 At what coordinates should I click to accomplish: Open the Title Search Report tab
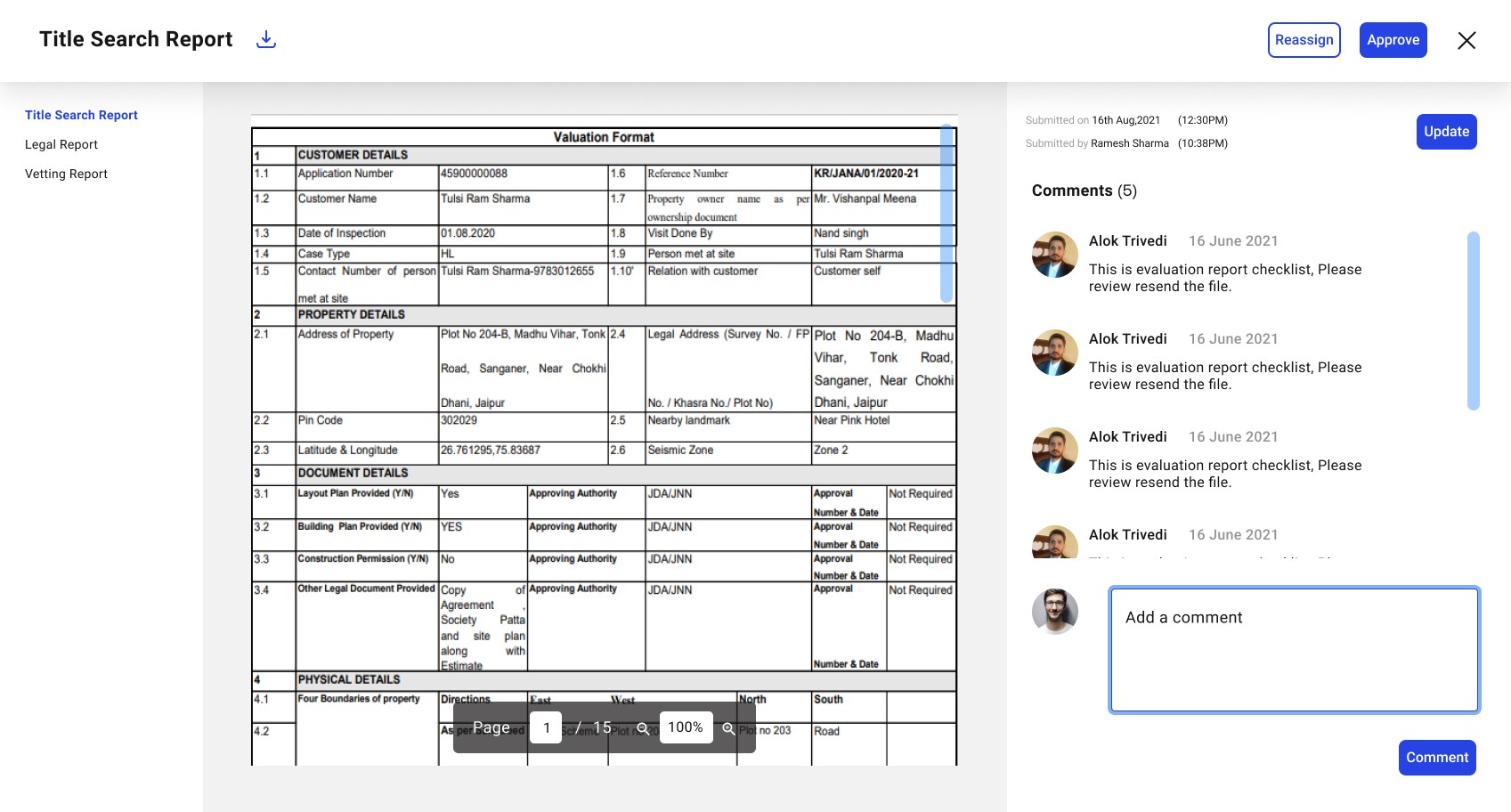81,115
